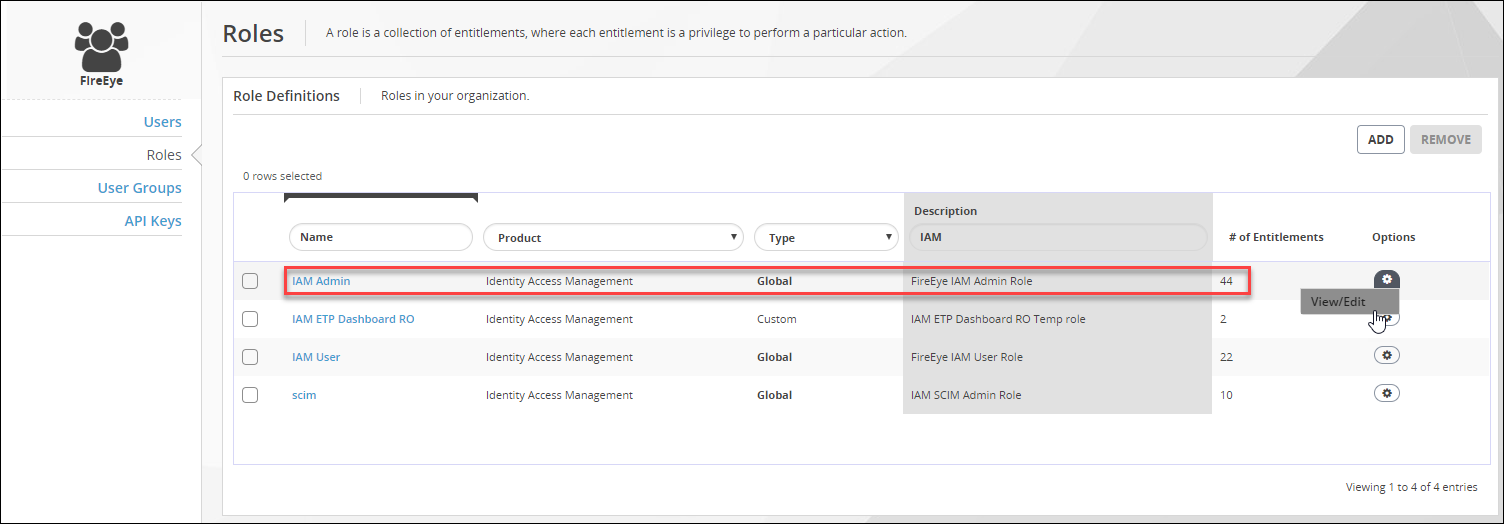
Task: Open the scim role link
Action: [304, 395]
